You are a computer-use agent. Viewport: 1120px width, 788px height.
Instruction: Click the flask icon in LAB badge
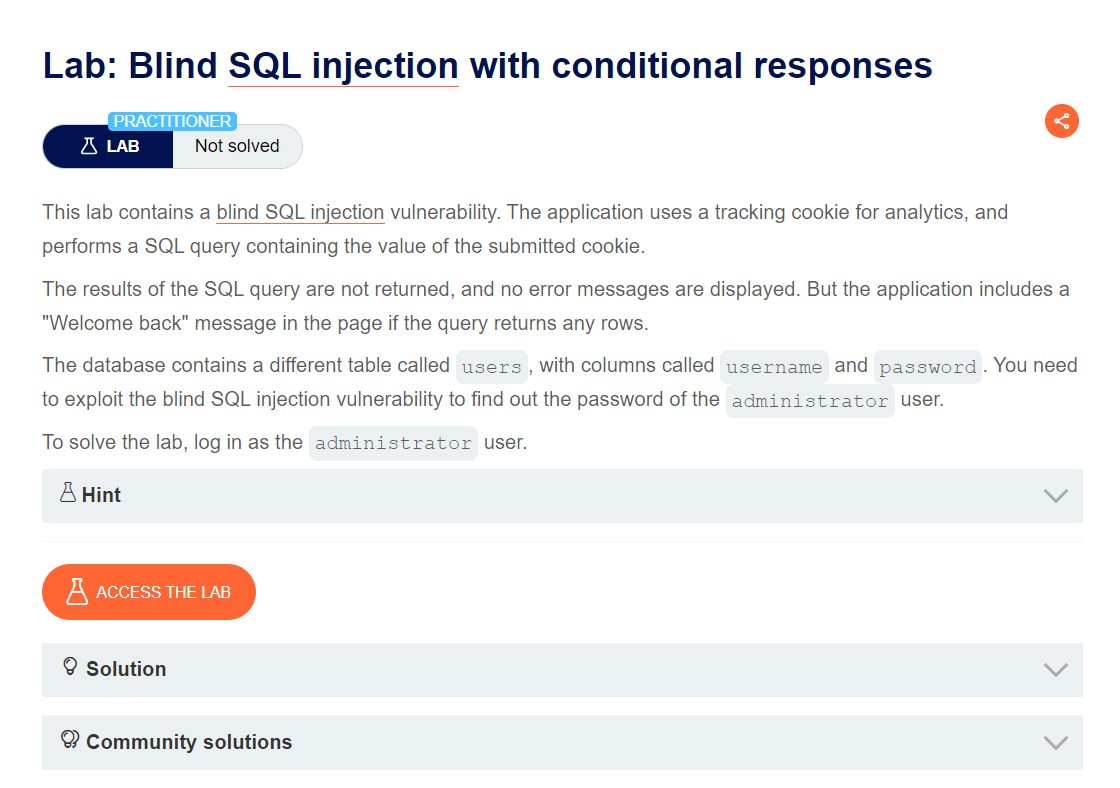(89, 146)
